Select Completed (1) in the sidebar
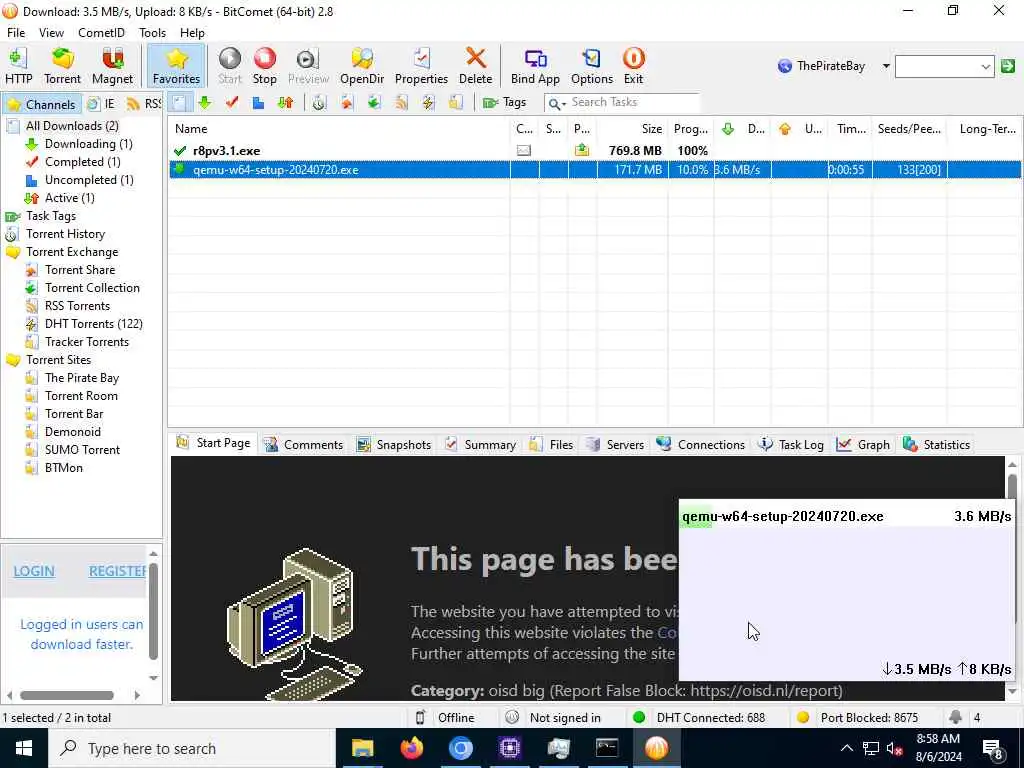This screenshot has height=768, width=1024. (x=82, y=162)
